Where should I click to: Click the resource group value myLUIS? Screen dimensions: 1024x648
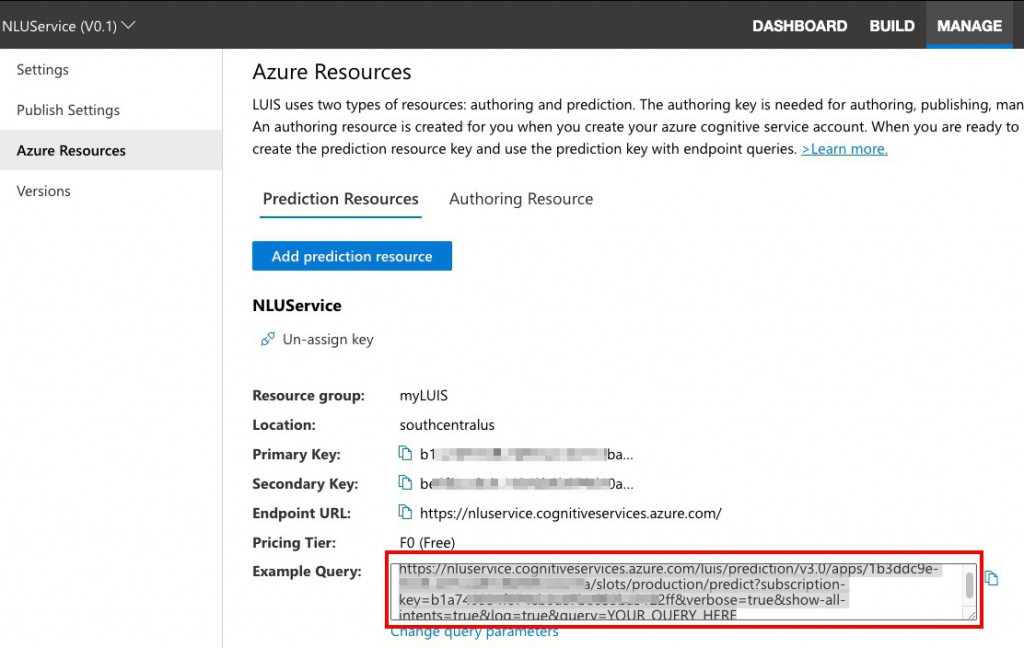423,395
